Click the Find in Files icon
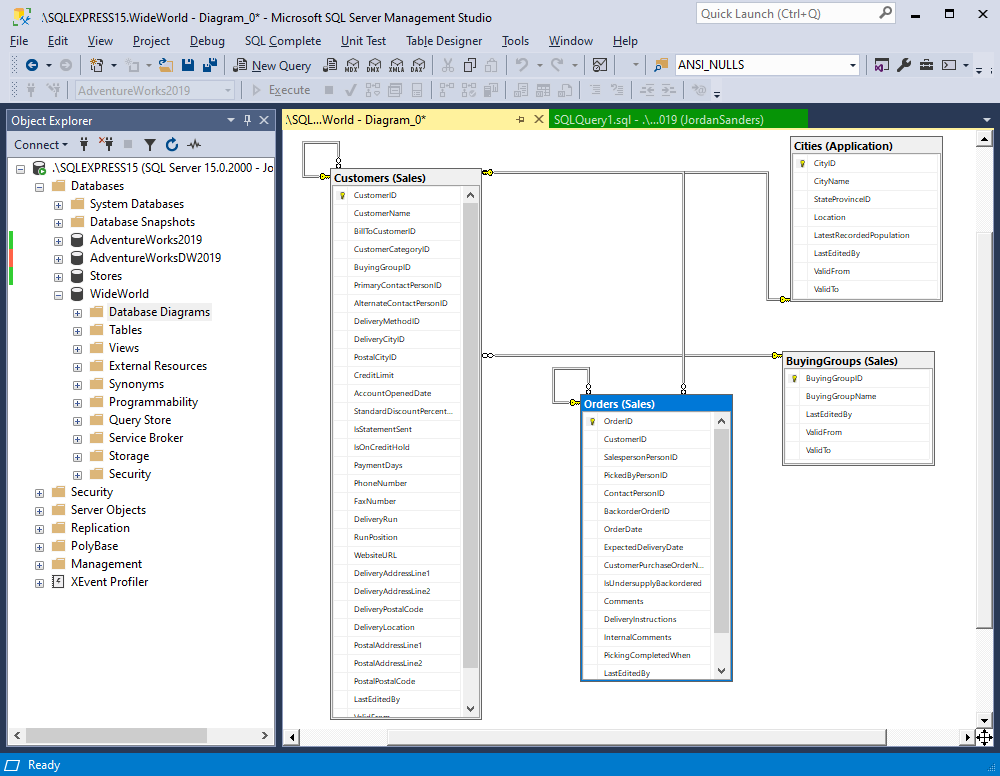1000x776 pixels. [x=661, y=65]
